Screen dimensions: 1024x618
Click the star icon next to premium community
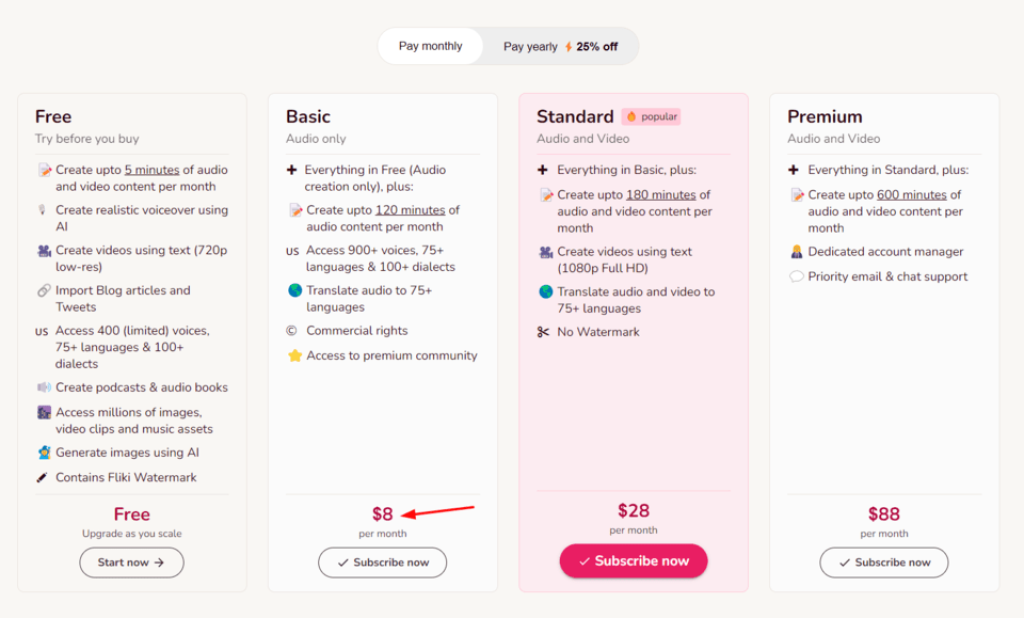(295, 355)
